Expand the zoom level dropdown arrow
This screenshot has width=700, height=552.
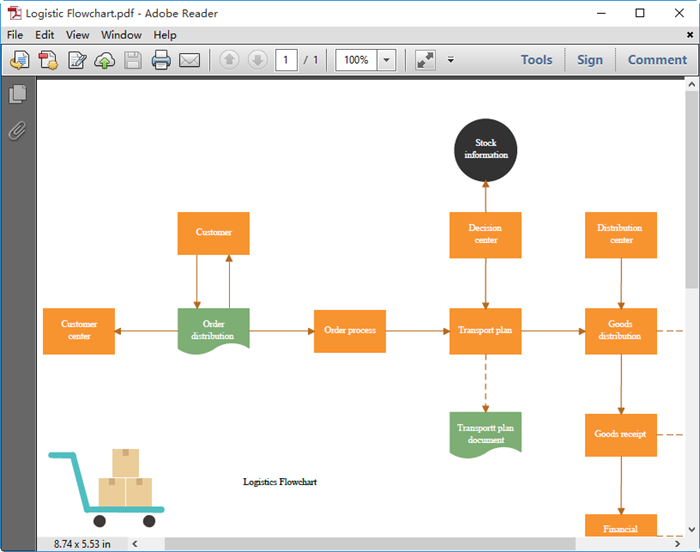tap(386, 60)
